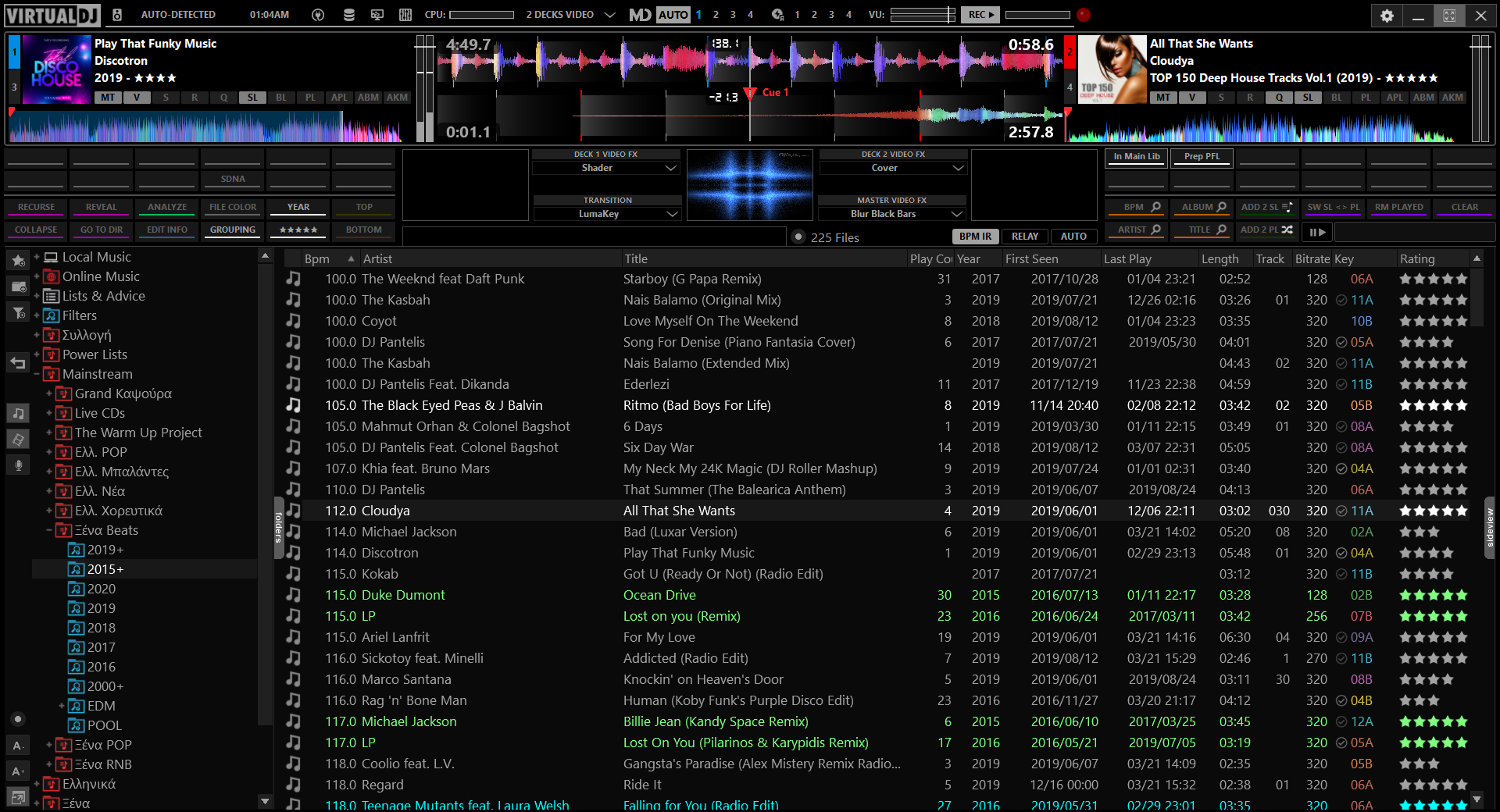Click the add filter folder icon
Screen dimensions: 1500x812
pyautogui.click(x=19, y=313)
